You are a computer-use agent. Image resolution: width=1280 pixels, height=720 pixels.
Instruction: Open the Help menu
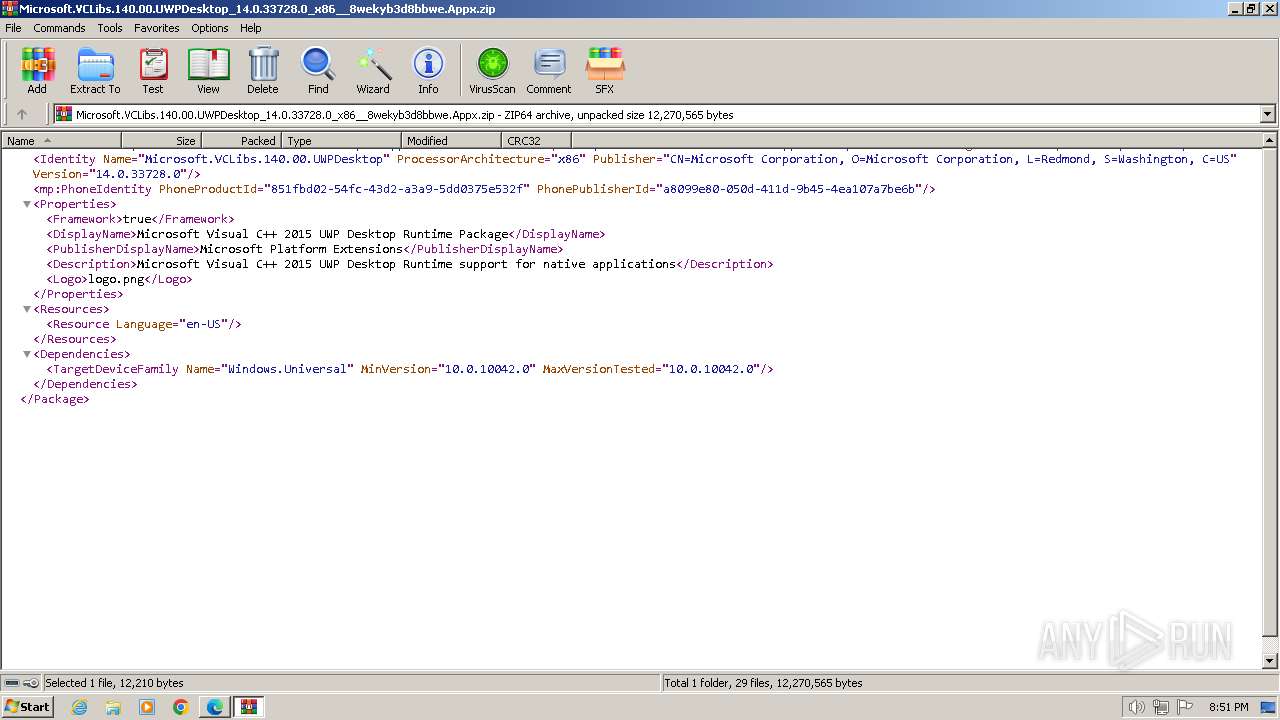click(x=251, y=28)
